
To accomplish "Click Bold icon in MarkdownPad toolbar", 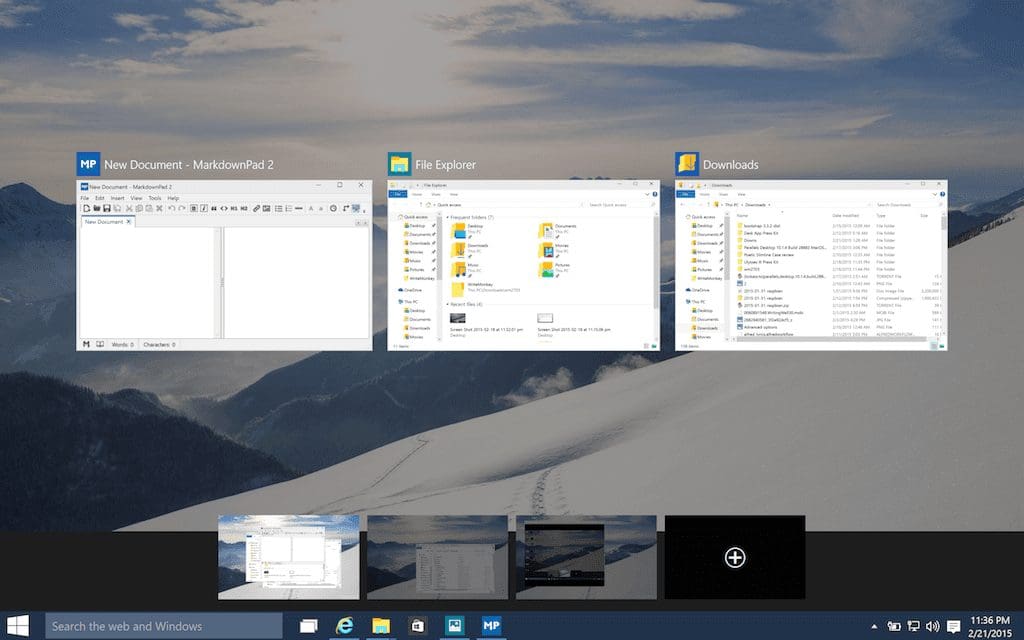I will [194, 208].
